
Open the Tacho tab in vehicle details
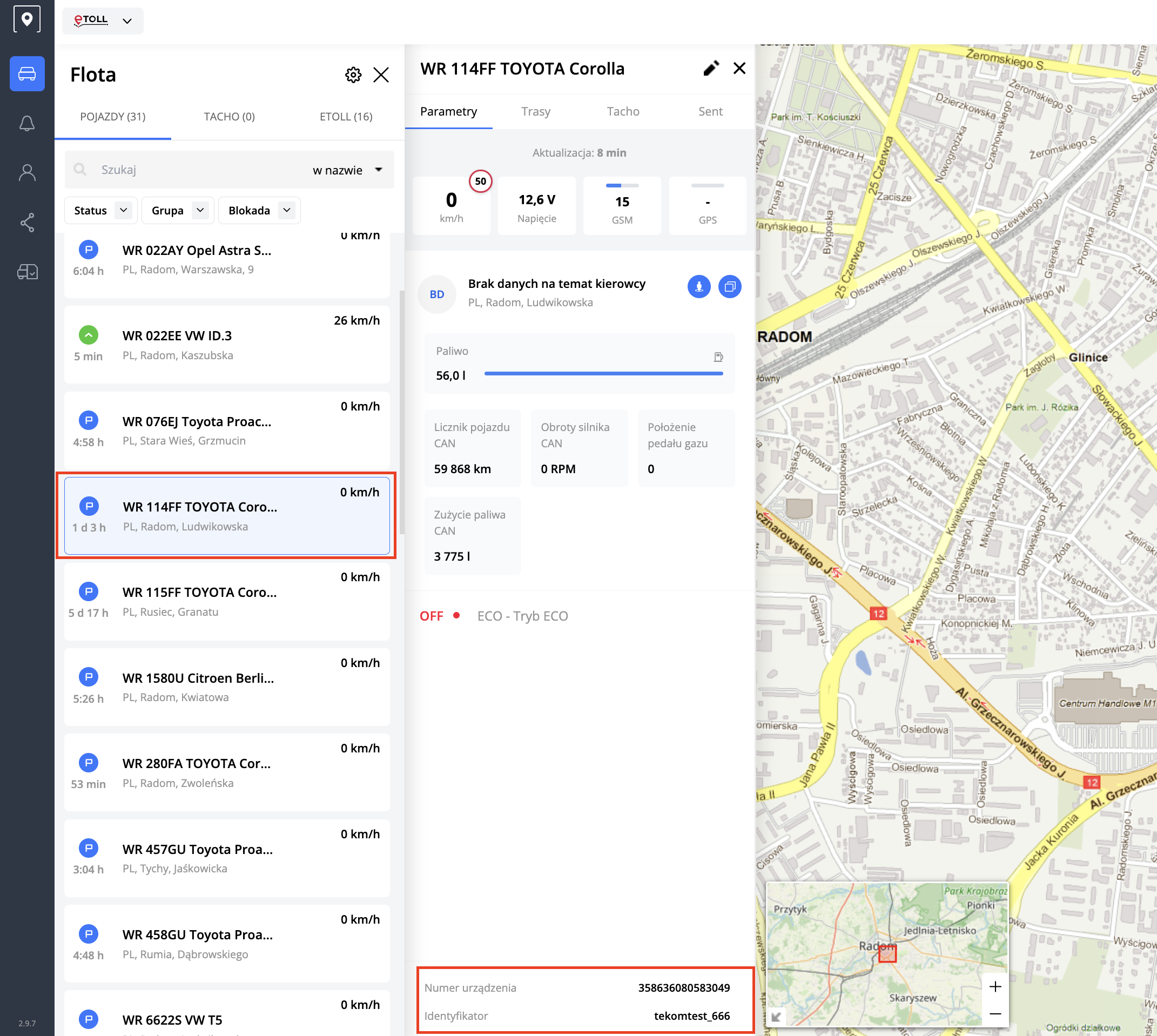click(x=623, y=112)
